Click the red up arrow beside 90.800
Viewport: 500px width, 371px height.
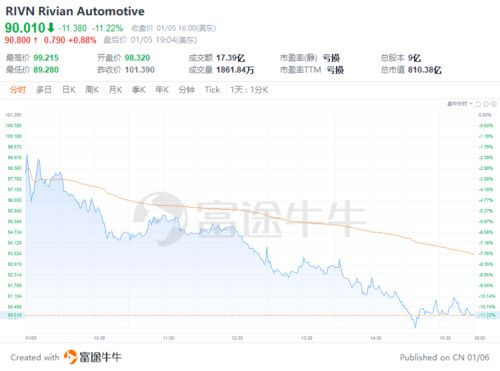pyautogui.click(x=36, y=40)
